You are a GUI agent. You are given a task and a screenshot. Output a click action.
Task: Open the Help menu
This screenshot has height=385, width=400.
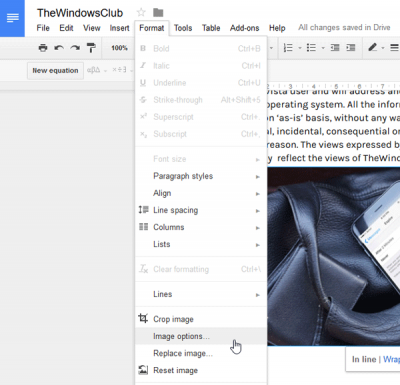pos(277,28)
